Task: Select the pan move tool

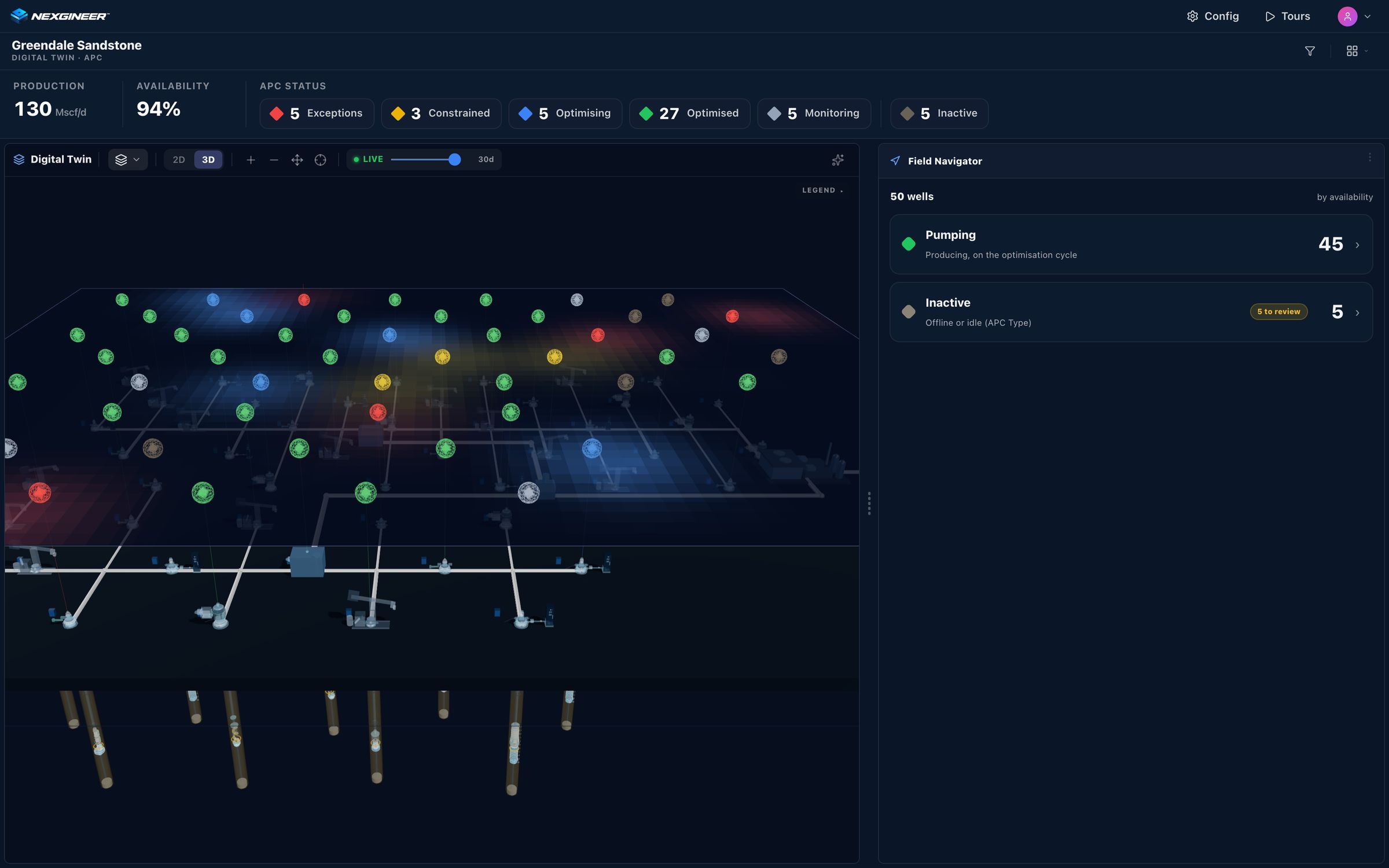Action: [297, 160]
